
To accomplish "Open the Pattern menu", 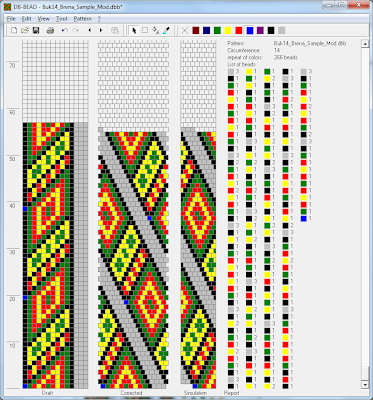I will pos(82,19).
